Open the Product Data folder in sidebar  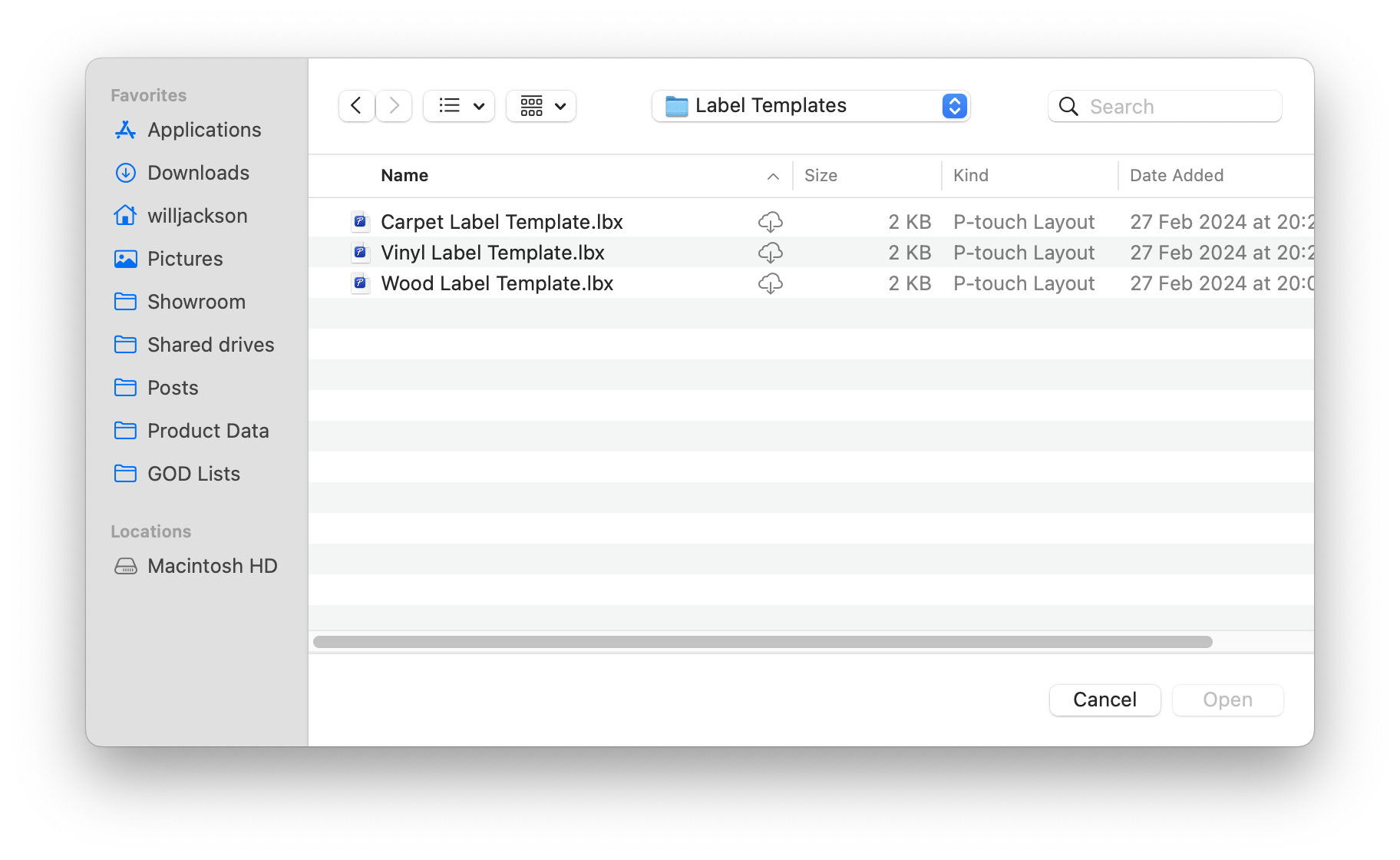click(x=208, y=431)
